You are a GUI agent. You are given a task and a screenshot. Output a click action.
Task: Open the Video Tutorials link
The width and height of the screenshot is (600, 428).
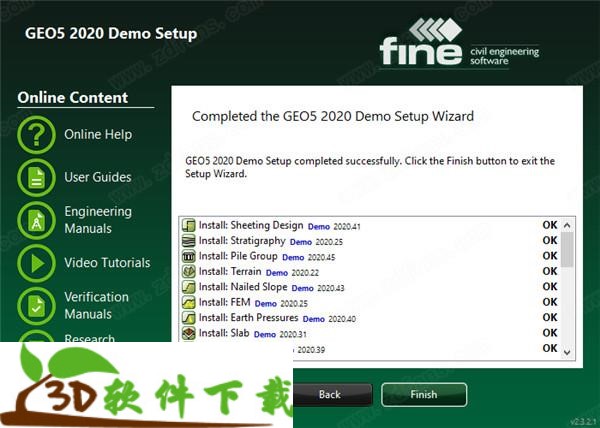107,263
